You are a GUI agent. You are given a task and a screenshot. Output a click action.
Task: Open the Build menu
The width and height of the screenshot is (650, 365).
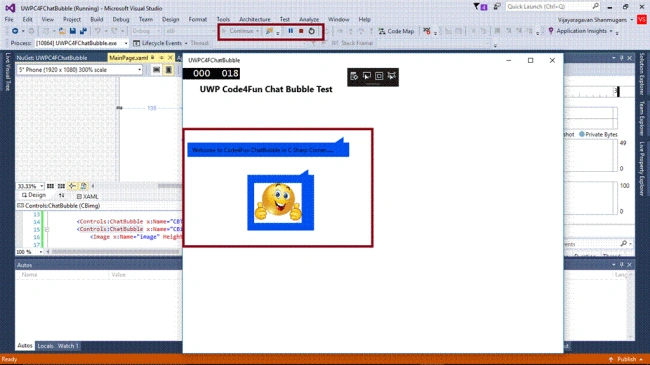(x=97, y=19)
